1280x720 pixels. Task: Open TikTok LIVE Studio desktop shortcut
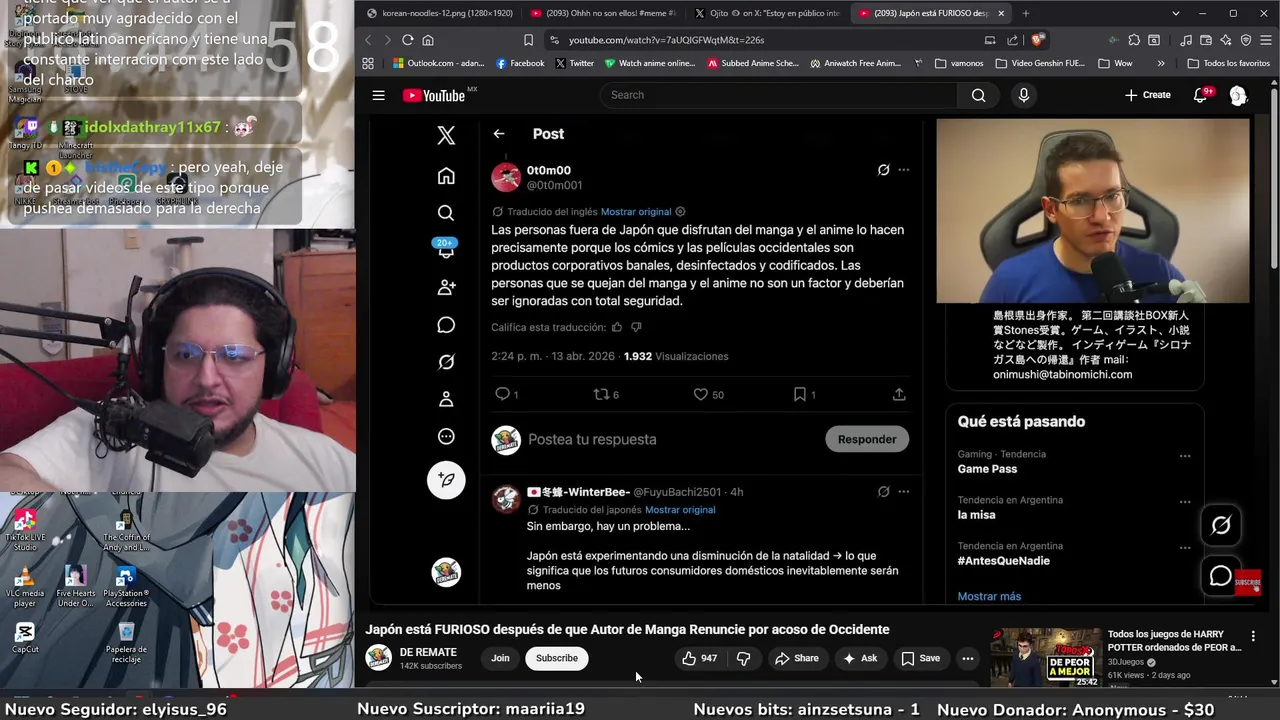[25, 530]
